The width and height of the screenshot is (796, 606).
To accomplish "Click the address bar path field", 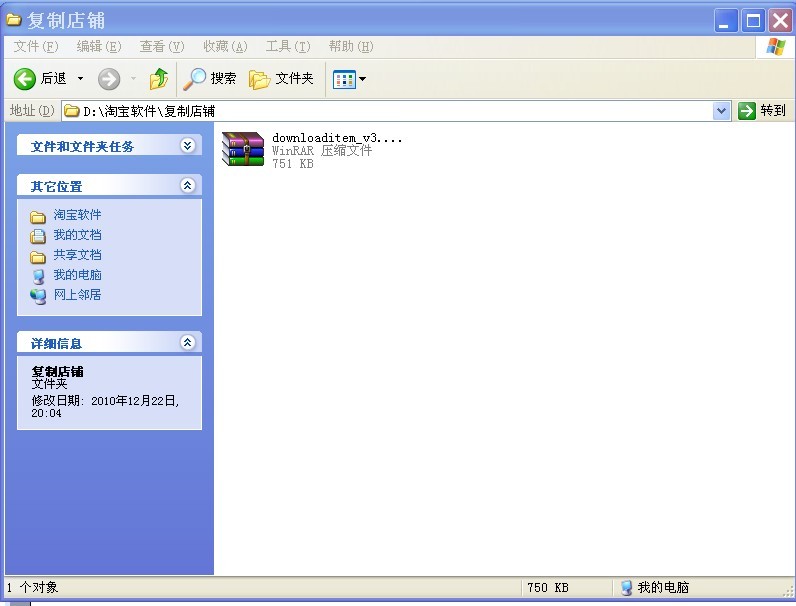I will tap(387, 111).
